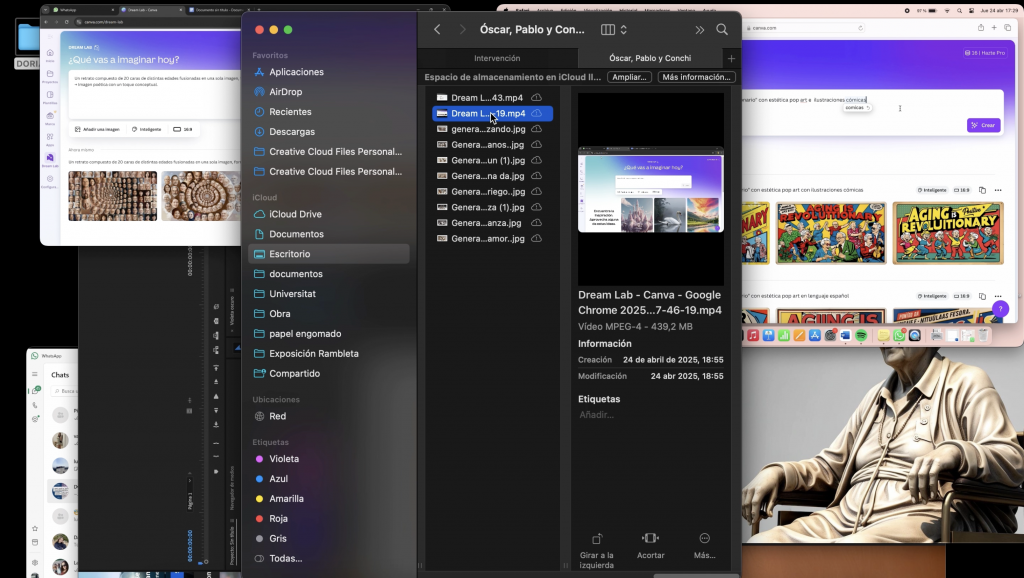The height and width of the screenshot is (578, 1024).
Task: Click the Acortar trim video icon
Action: click(x=651, y=538)
